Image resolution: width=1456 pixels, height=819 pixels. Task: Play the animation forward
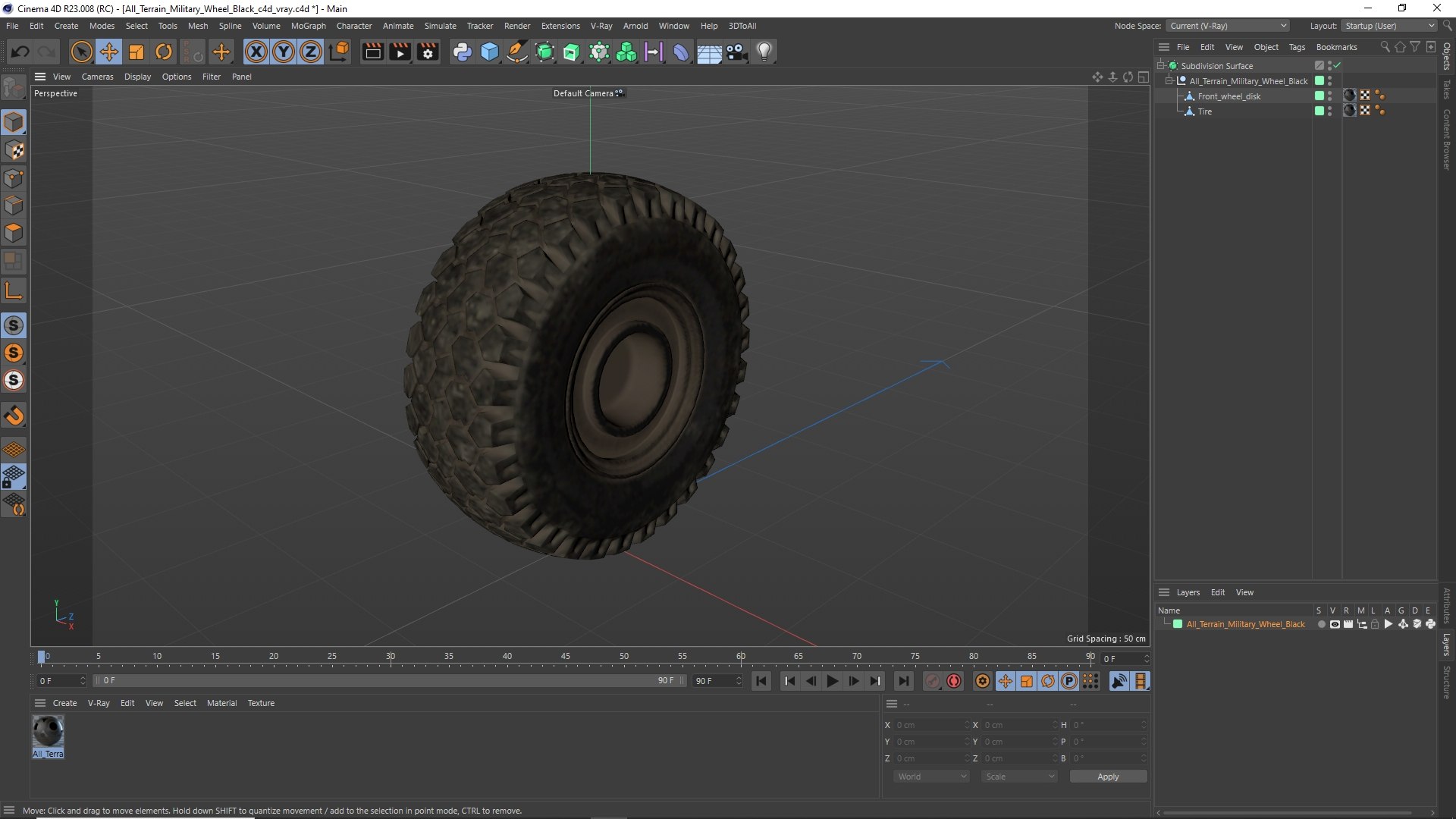[832, 681]
